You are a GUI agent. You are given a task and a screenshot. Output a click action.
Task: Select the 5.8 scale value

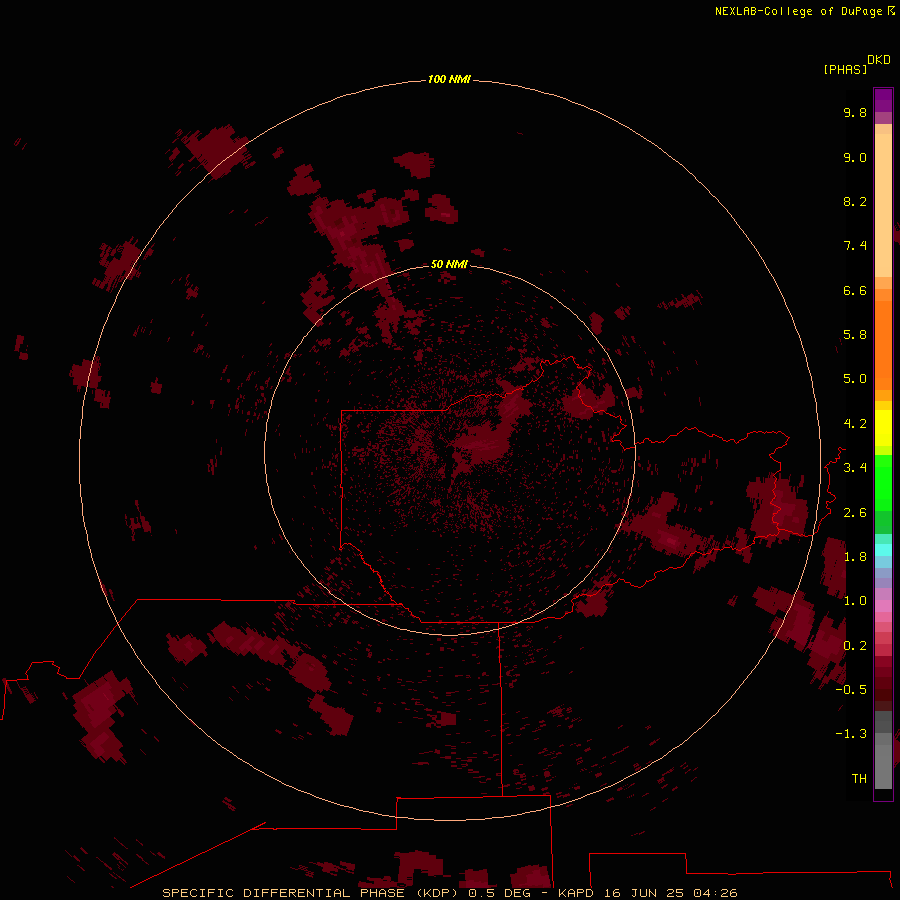855,335
